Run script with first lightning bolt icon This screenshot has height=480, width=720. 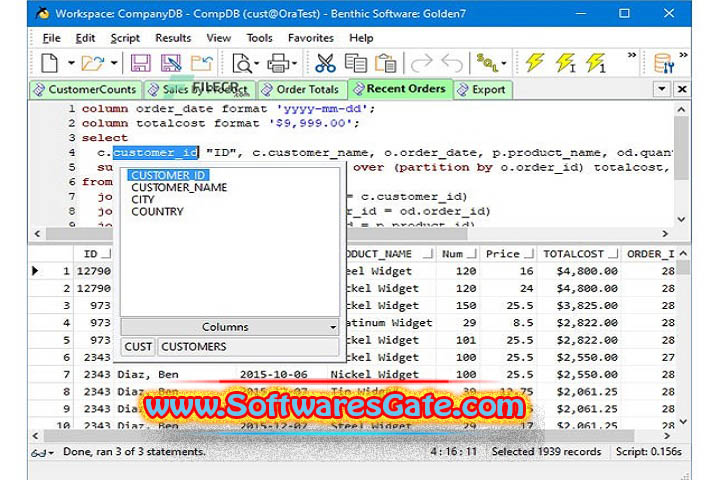click(535, 63)
